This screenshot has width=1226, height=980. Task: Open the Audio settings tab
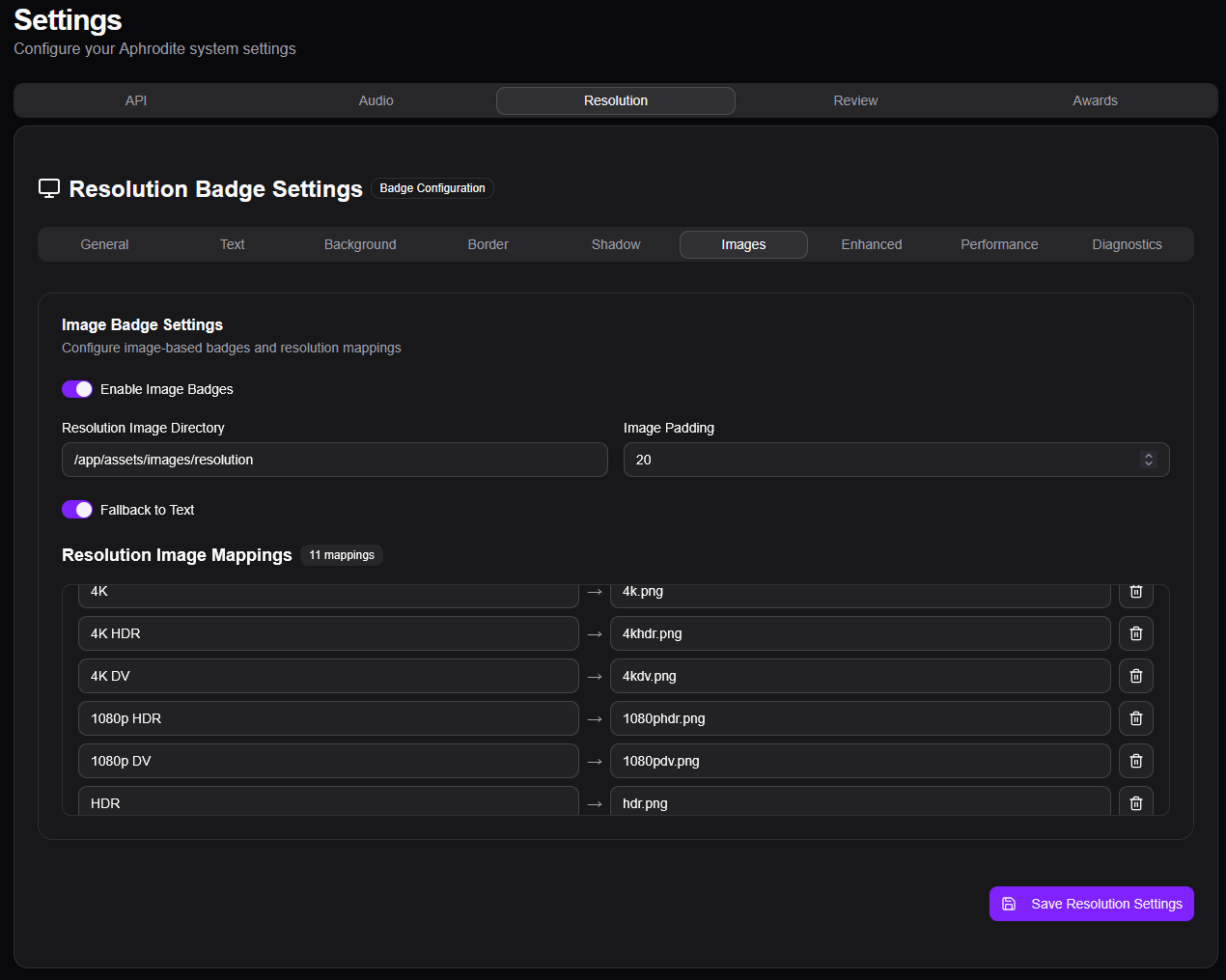[376, 100]
